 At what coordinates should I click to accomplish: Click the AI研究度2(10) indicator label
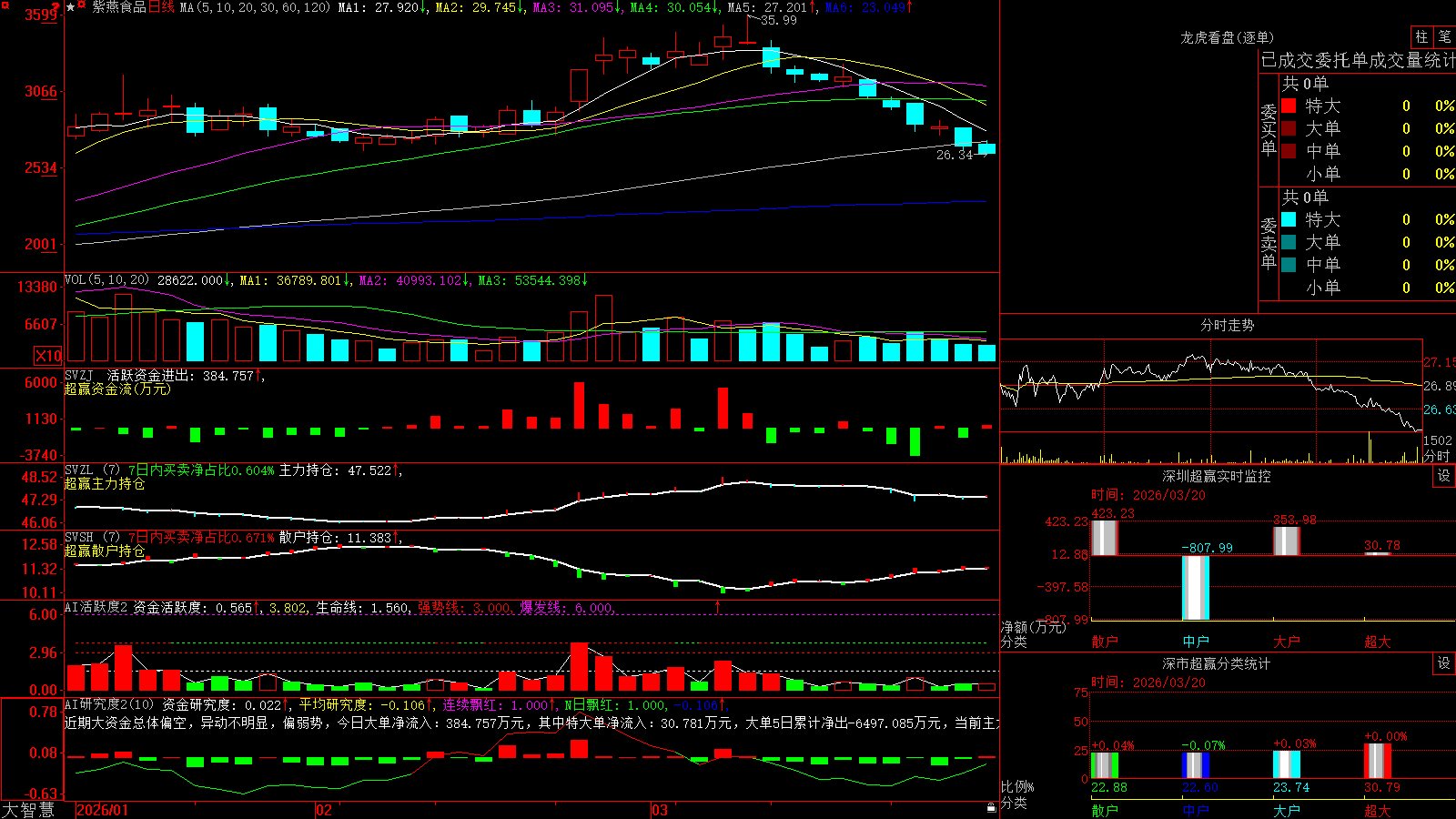110,704
